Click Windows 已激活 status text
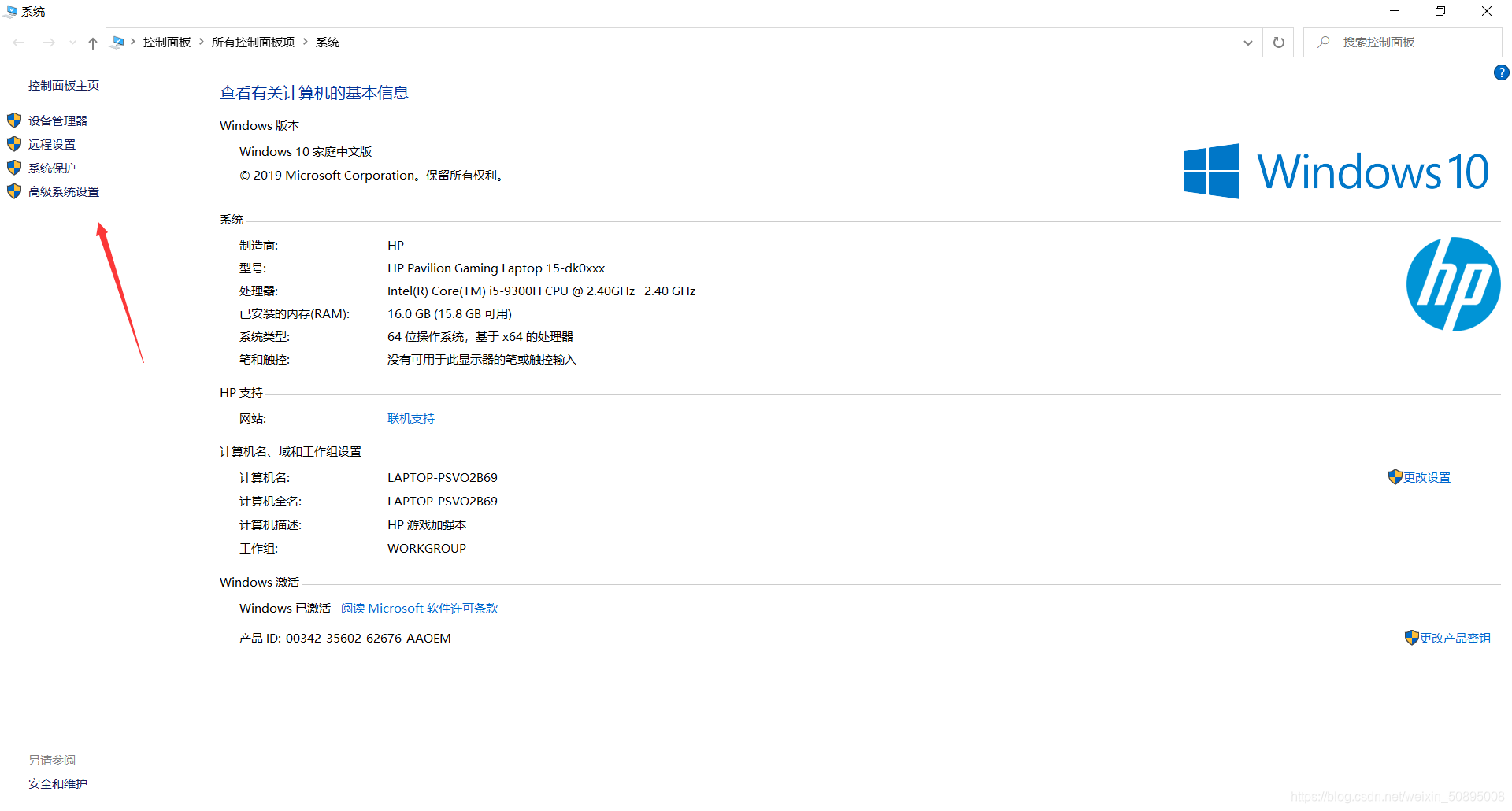Viewport: 1512px width, 811px height. [285, 609]
